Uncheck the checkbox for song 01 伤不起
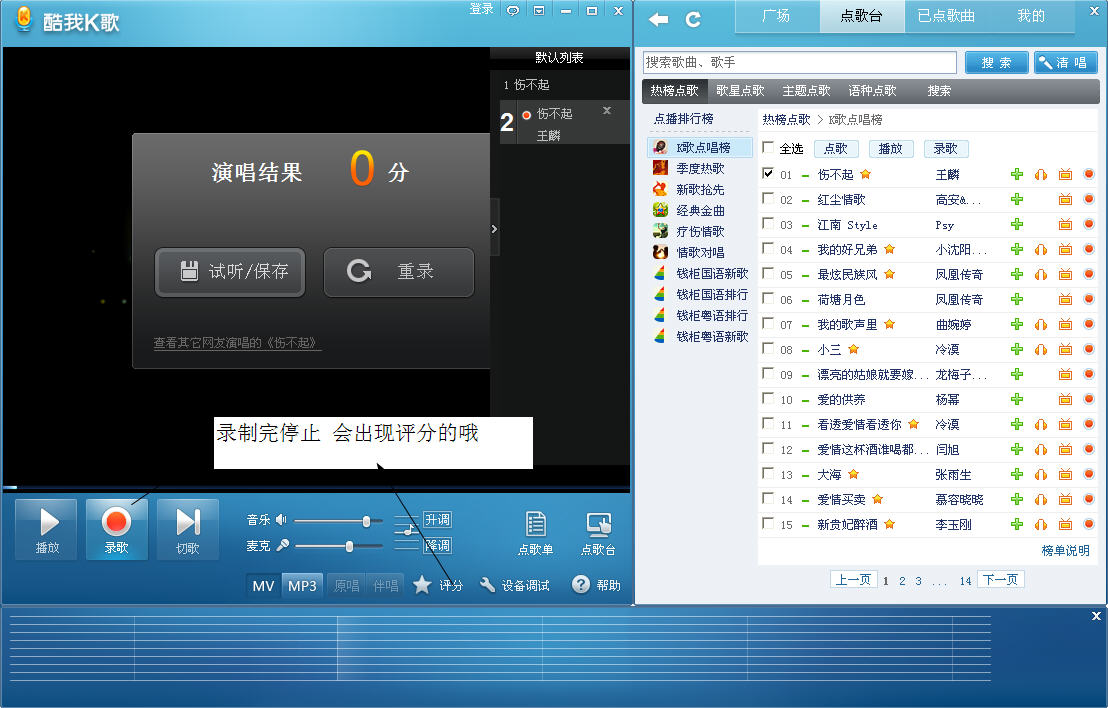 768,174
